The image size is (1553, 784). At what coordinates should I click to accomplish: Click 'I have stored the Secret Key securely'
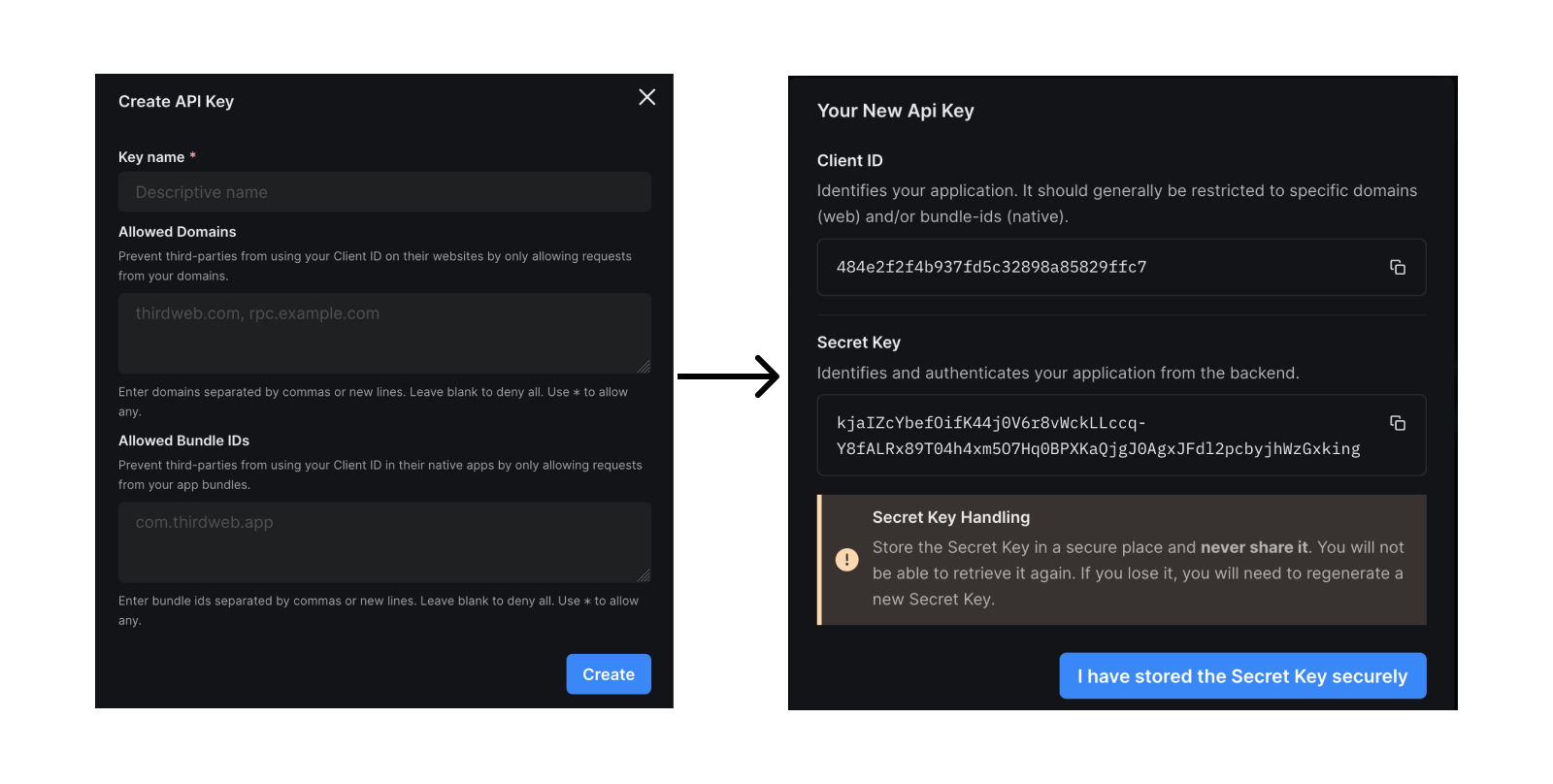pos(1242,675)
